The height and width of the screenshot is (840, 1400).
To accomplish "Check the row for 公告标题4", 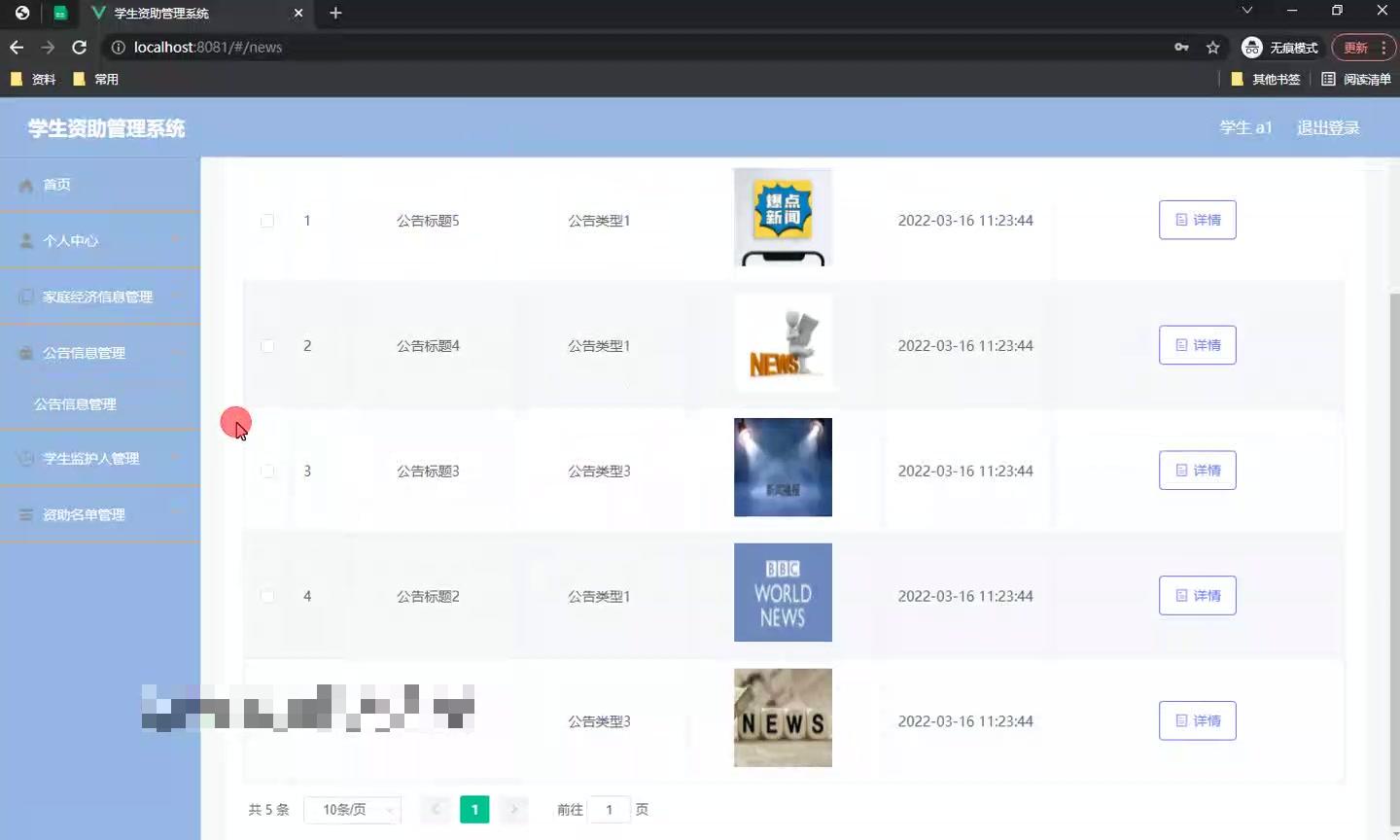I will [x=267, y=346].
